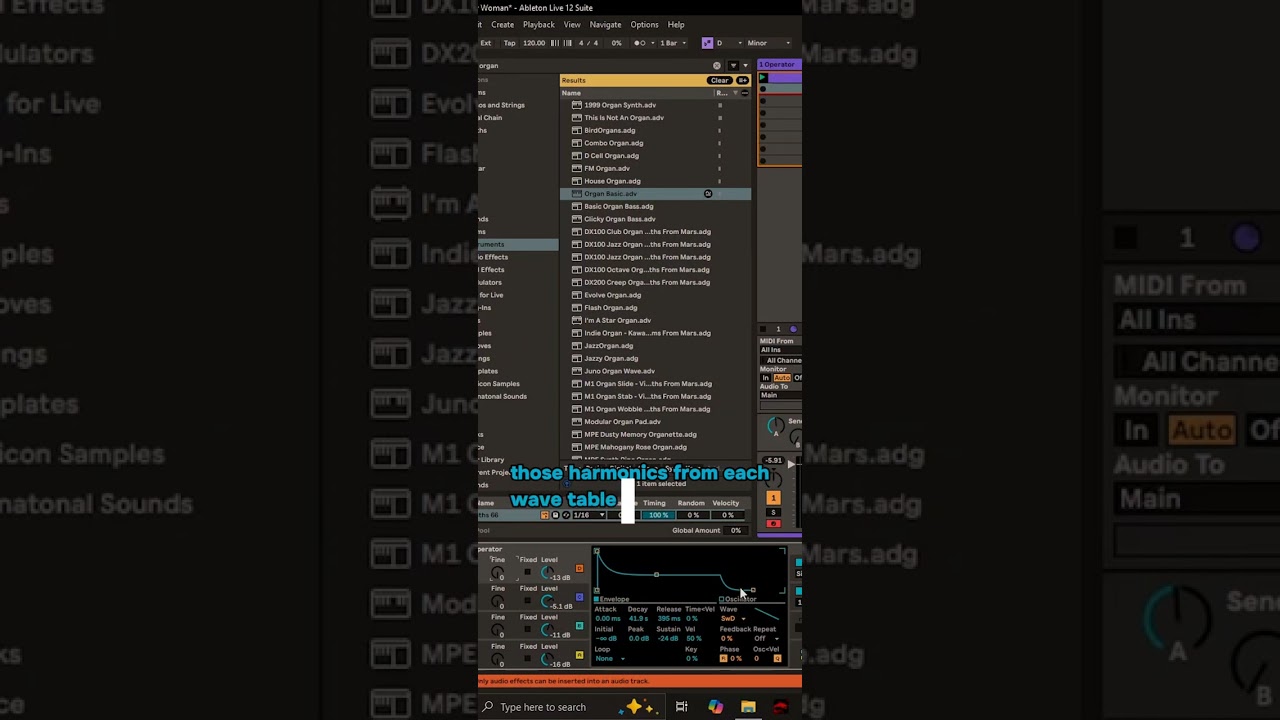Open the browser filter view icon
Screen dimensions: 1280x720
[x=734, y=66]
